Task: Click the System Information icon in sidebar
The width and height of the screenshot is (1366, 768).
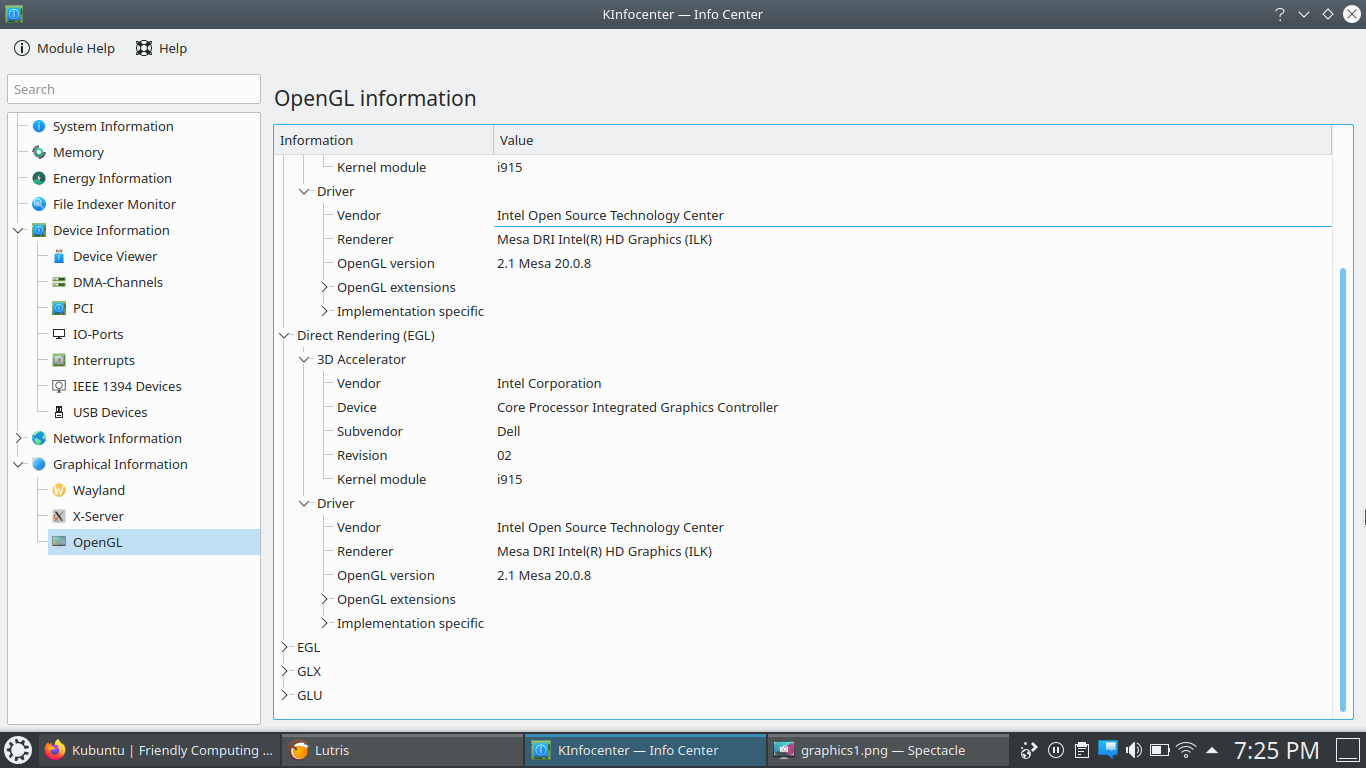Action: [39, 126]
